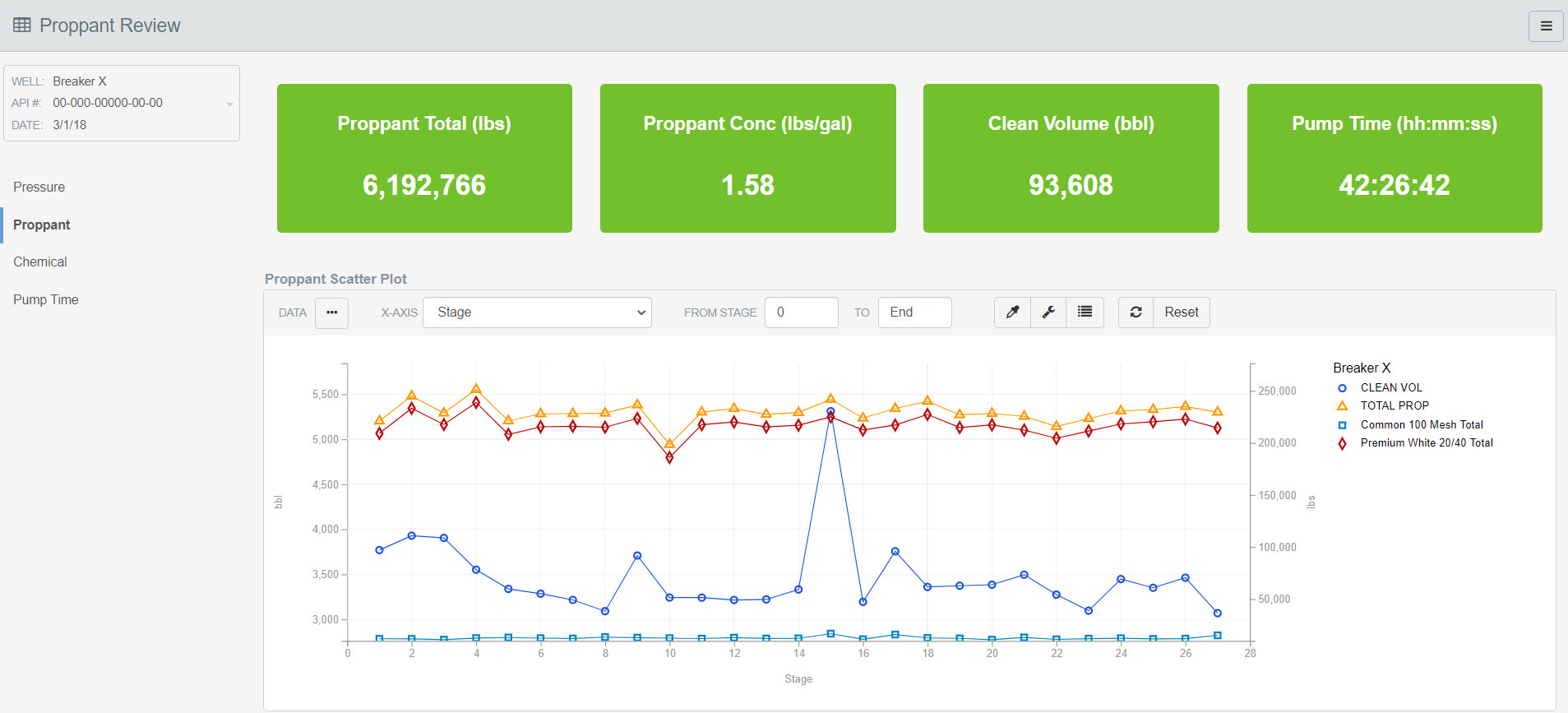This screenshot has width=1568, height=713.
Task: Open the hamburger menu in the header
Action: pos(1546,26)
